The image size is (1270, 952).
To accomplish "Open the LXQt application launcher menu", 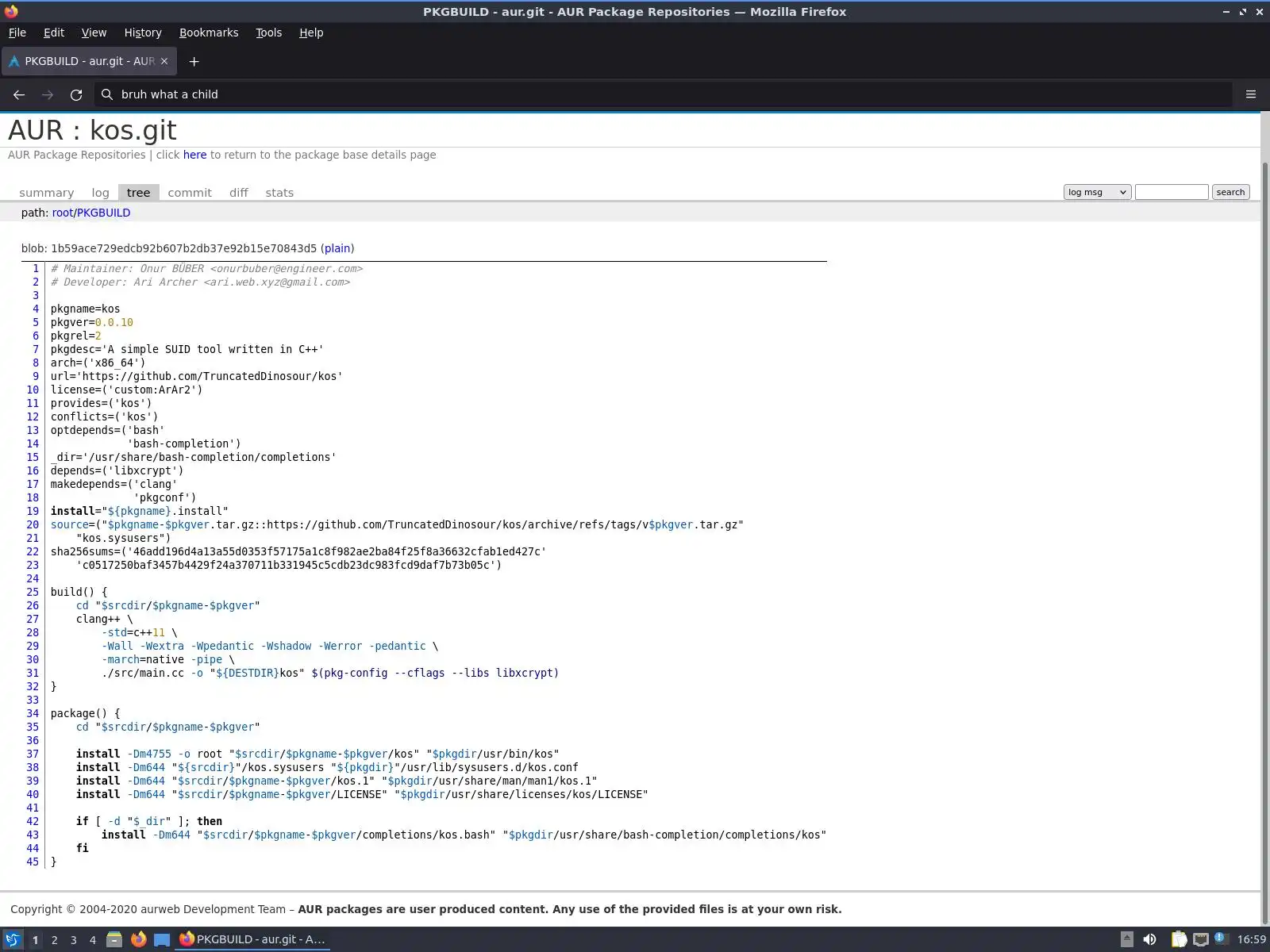I will tap(13, 939).
